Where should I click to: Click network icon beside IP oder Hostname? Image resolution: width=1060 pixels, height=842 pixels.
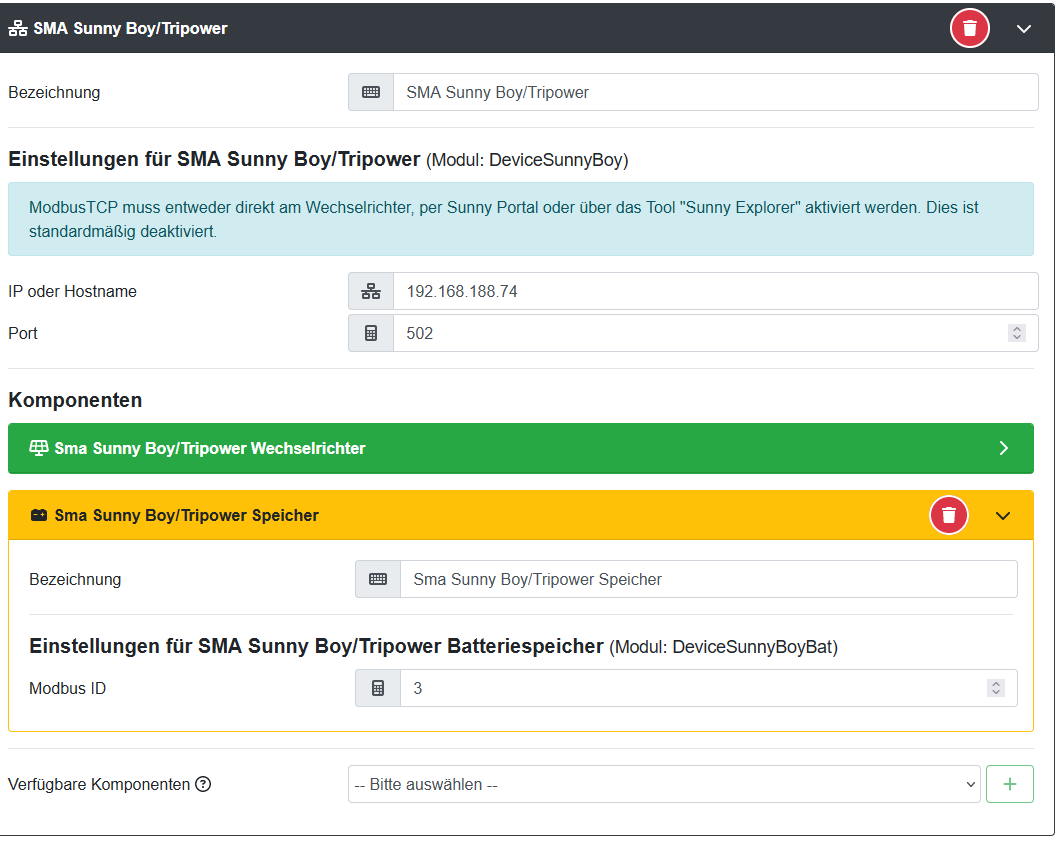coord(370,291)
